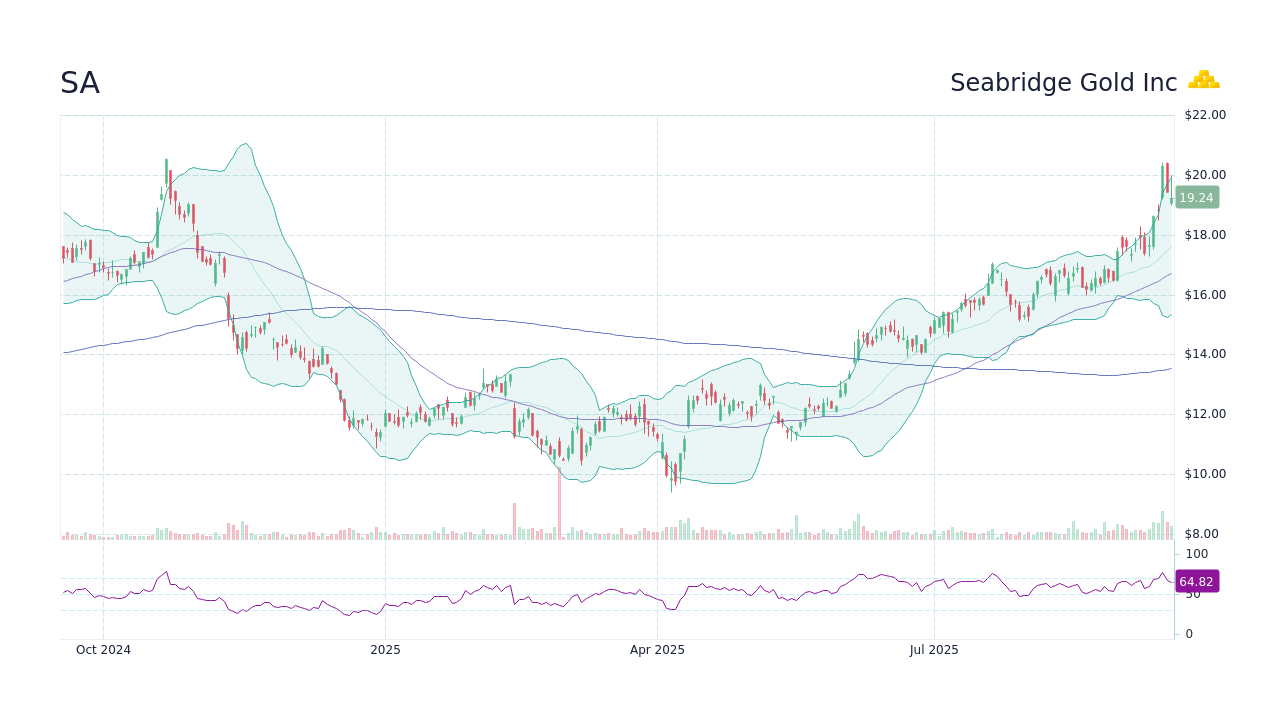Click the $12.00 price axis label
The image size is (1280, 720).
[x=1205, y=414]
